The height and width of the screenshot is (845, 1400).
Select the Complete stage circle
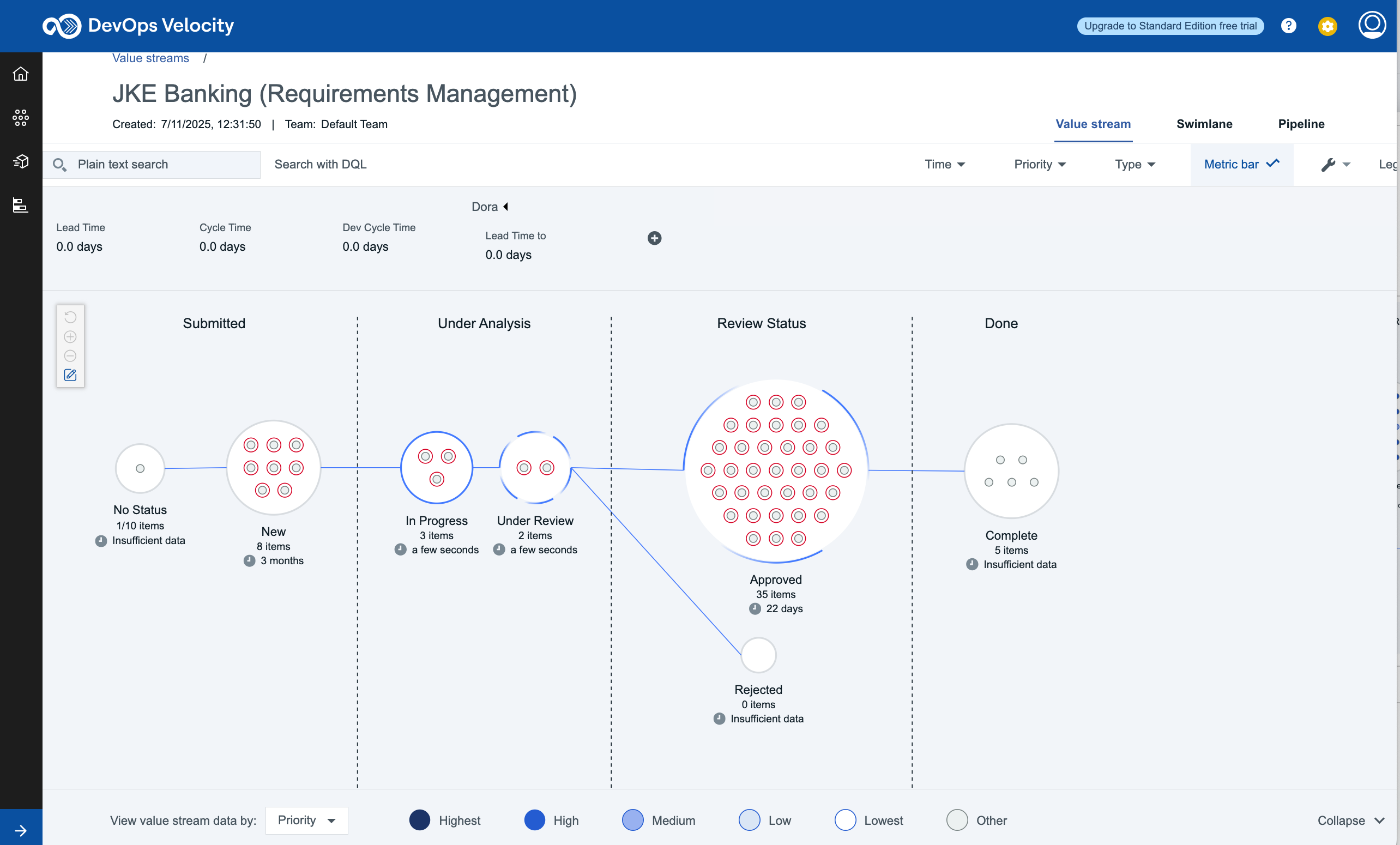[1011, 471]
